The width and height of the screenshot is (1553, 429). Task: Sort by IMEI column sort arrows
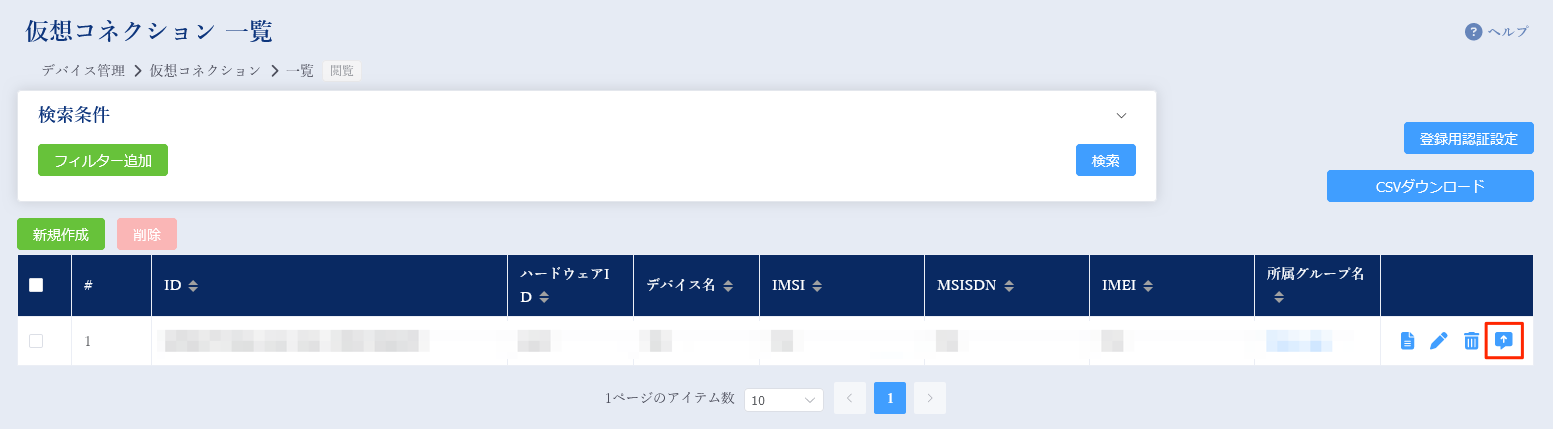(x=1148, y=286)
